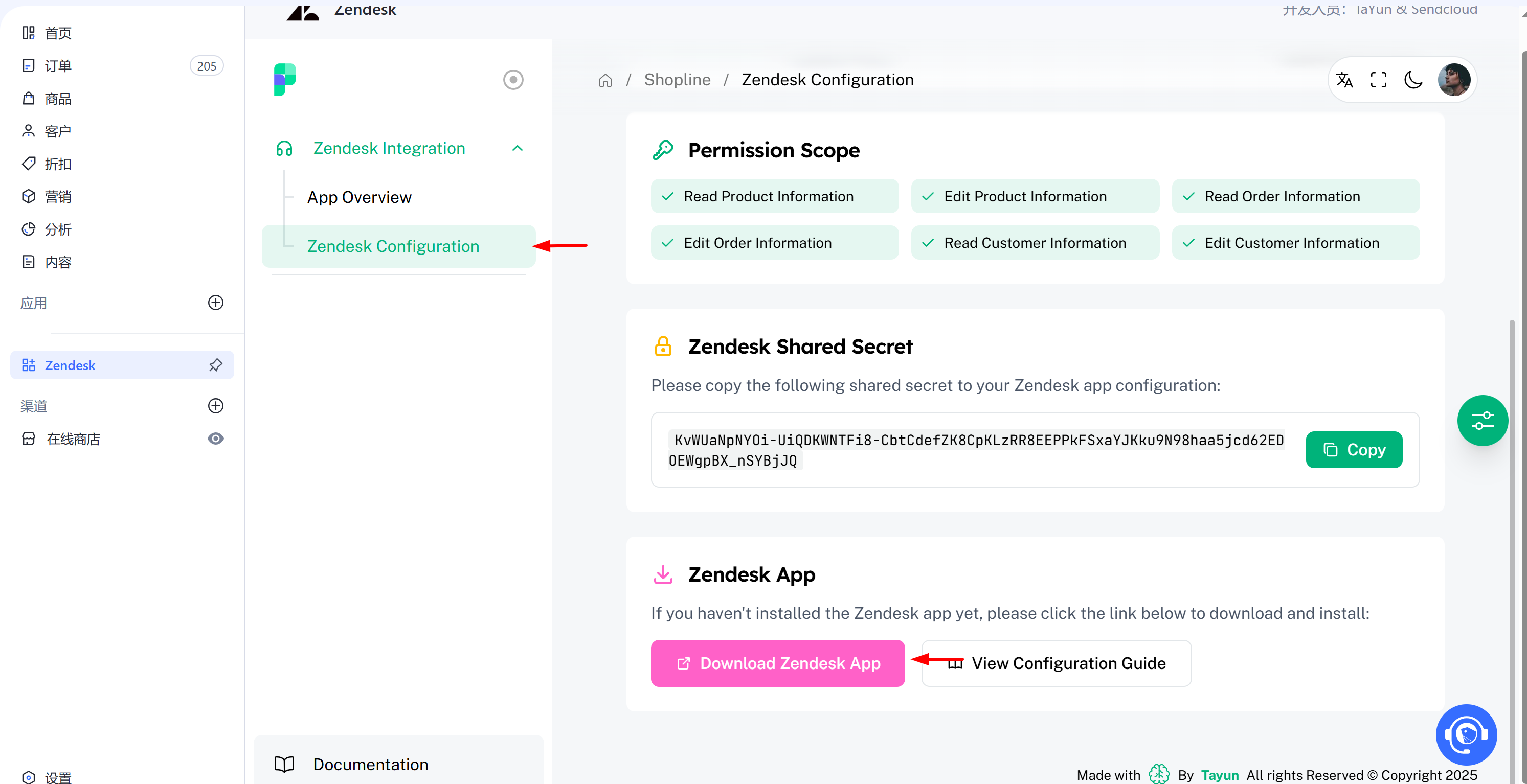The height and width of the screenshot is (784, 1527).
Task: Go to Shopline breadcrumb link
Action: tap(677, 79)
